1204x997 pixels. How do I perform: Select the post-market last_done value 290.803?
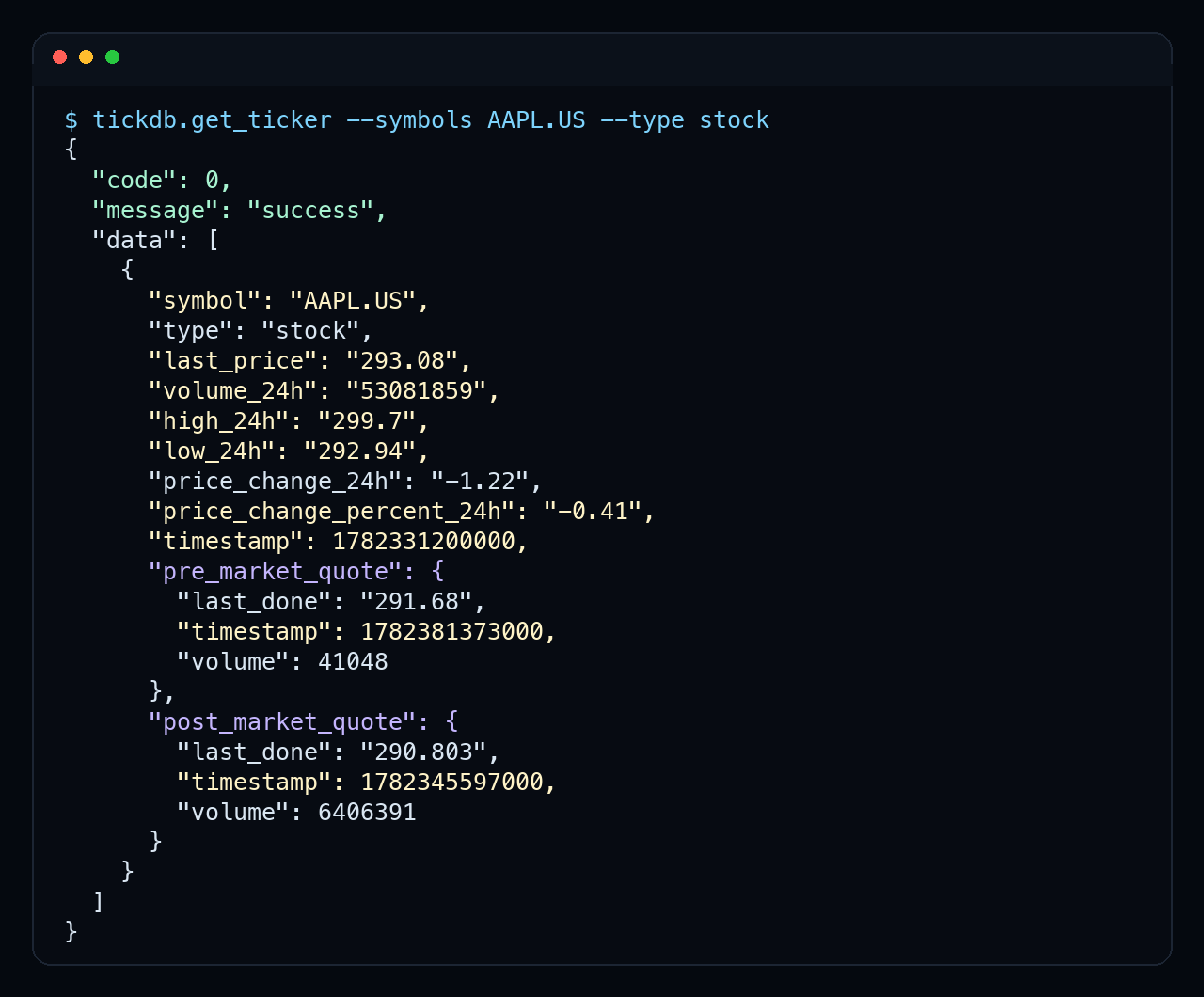click(x=424, y=752)
